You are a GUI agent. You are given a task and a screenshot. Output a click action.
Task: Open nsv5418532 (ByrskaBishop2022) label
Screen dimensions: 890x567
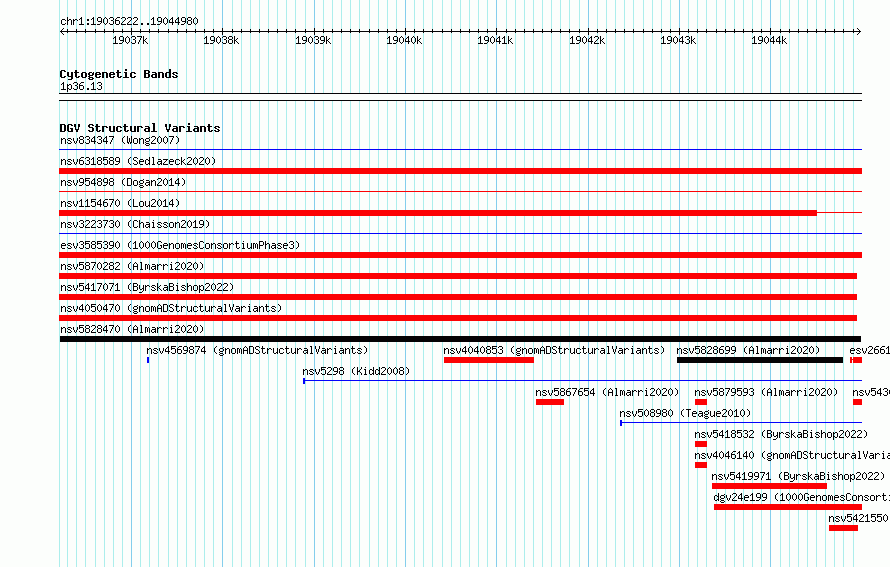point(781,434)
